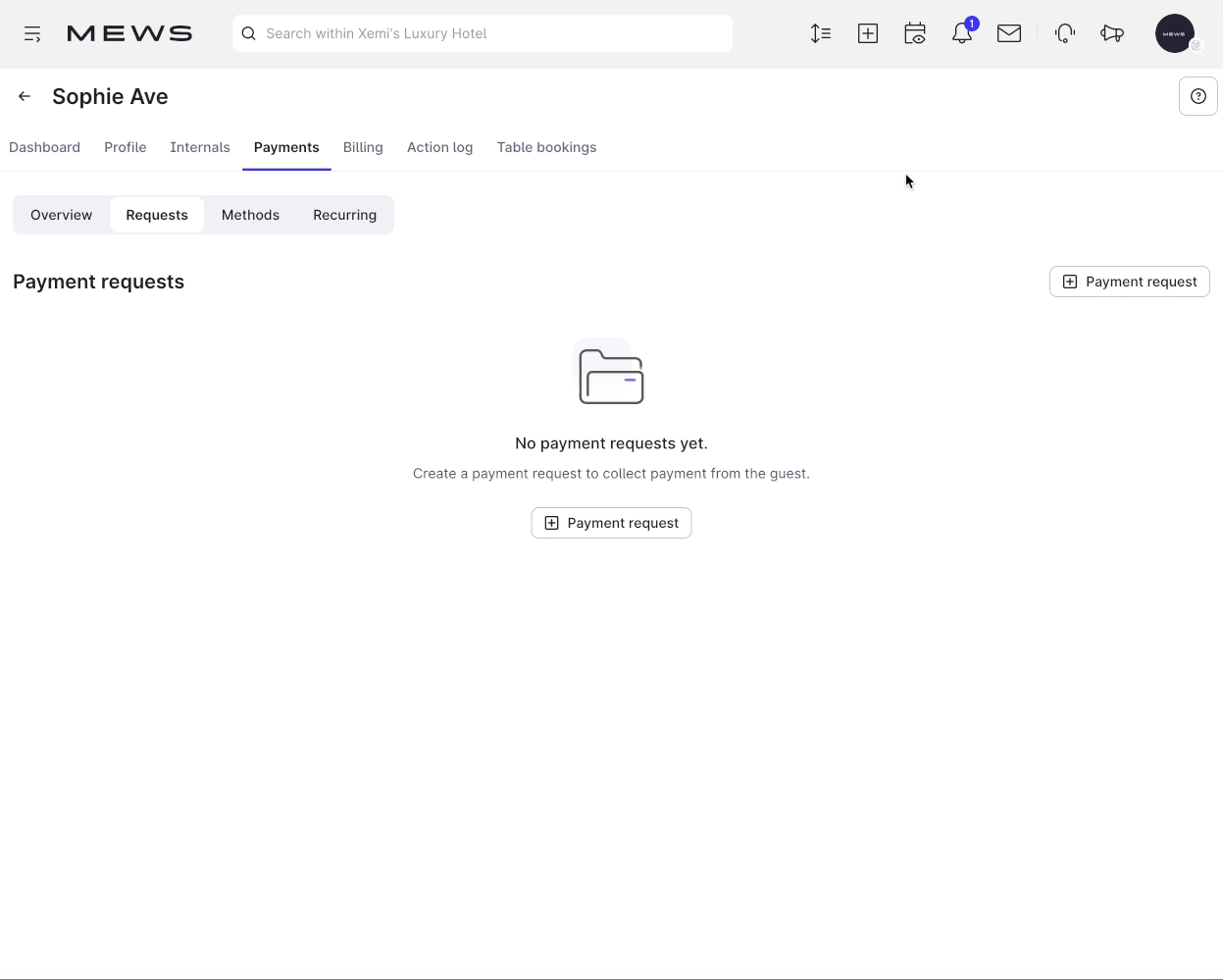Viewport: 1223px width, 980px height.
Task: Show the Methods payments sub-tab
Action: [x=250, y=215]
